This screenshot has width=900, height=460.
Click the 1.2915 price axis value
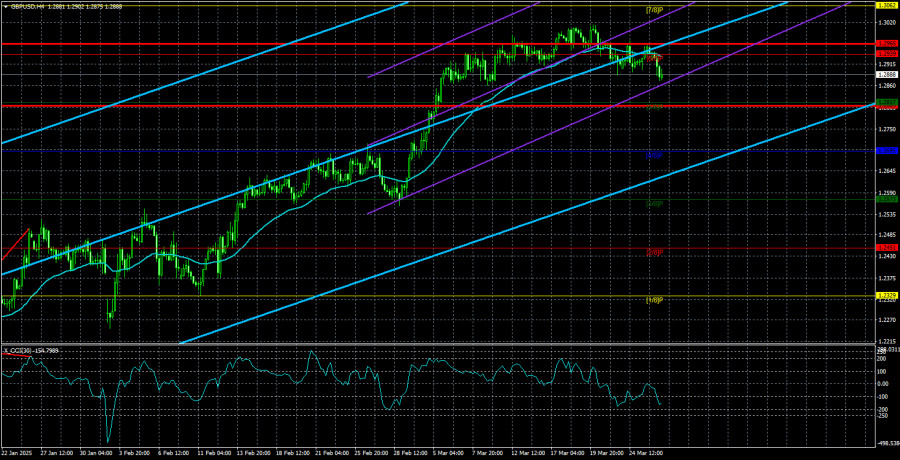885,65
